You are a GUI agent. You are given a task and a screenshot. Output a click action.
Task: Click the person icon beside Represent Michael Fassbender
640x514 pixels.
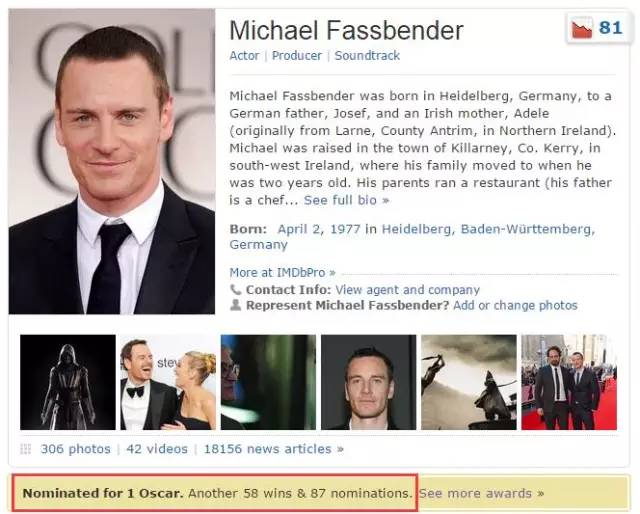click(236, 305)
